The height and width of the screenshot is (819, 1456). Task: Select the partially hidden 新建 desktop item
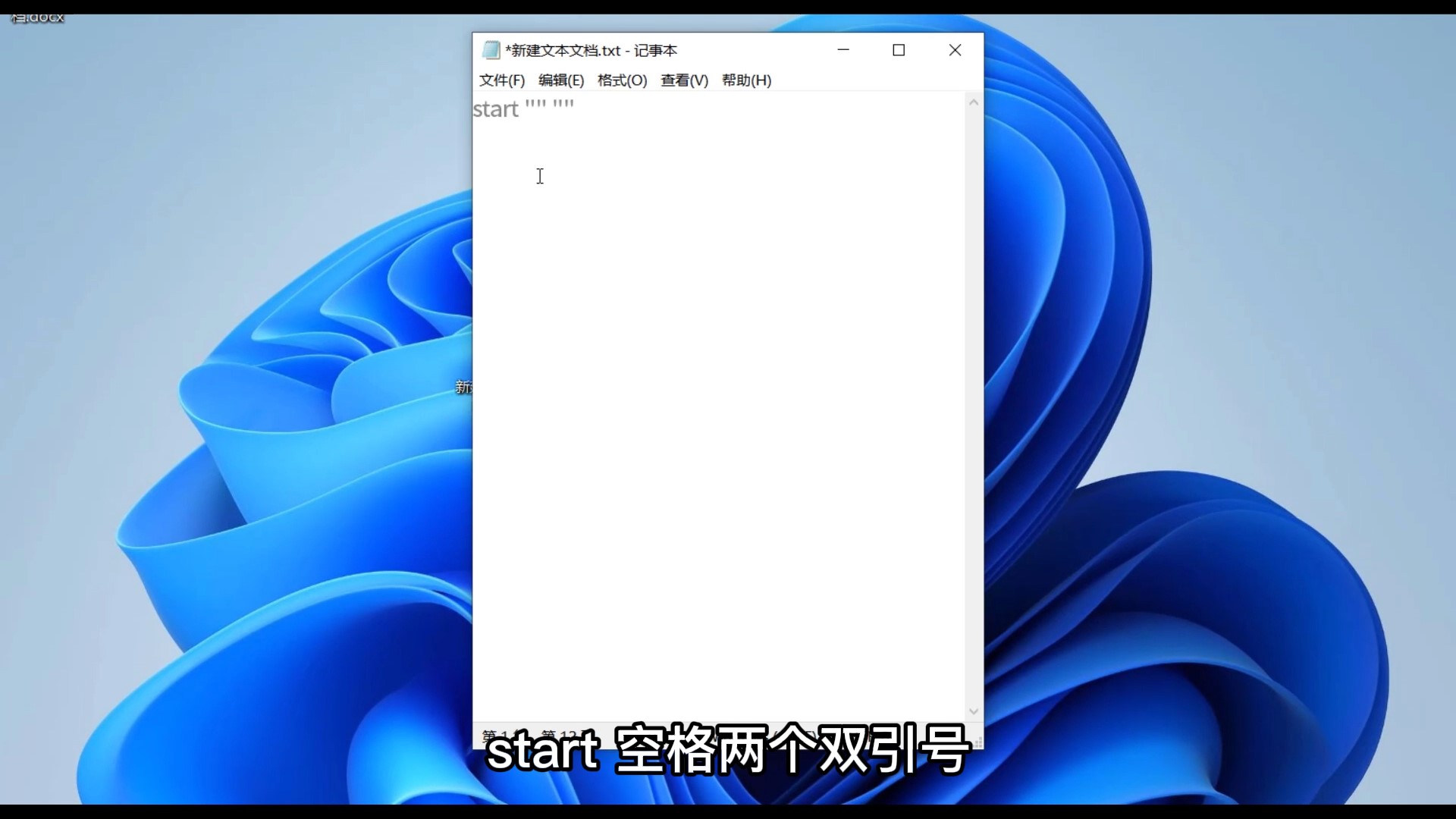(x=463, y=387)
